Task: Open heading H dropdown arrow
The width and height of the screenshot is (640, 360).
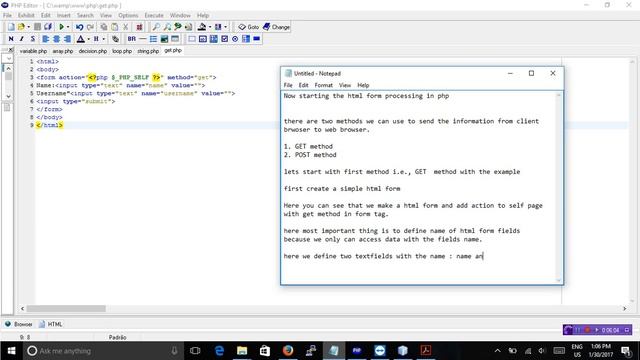Action: (104, 39)
